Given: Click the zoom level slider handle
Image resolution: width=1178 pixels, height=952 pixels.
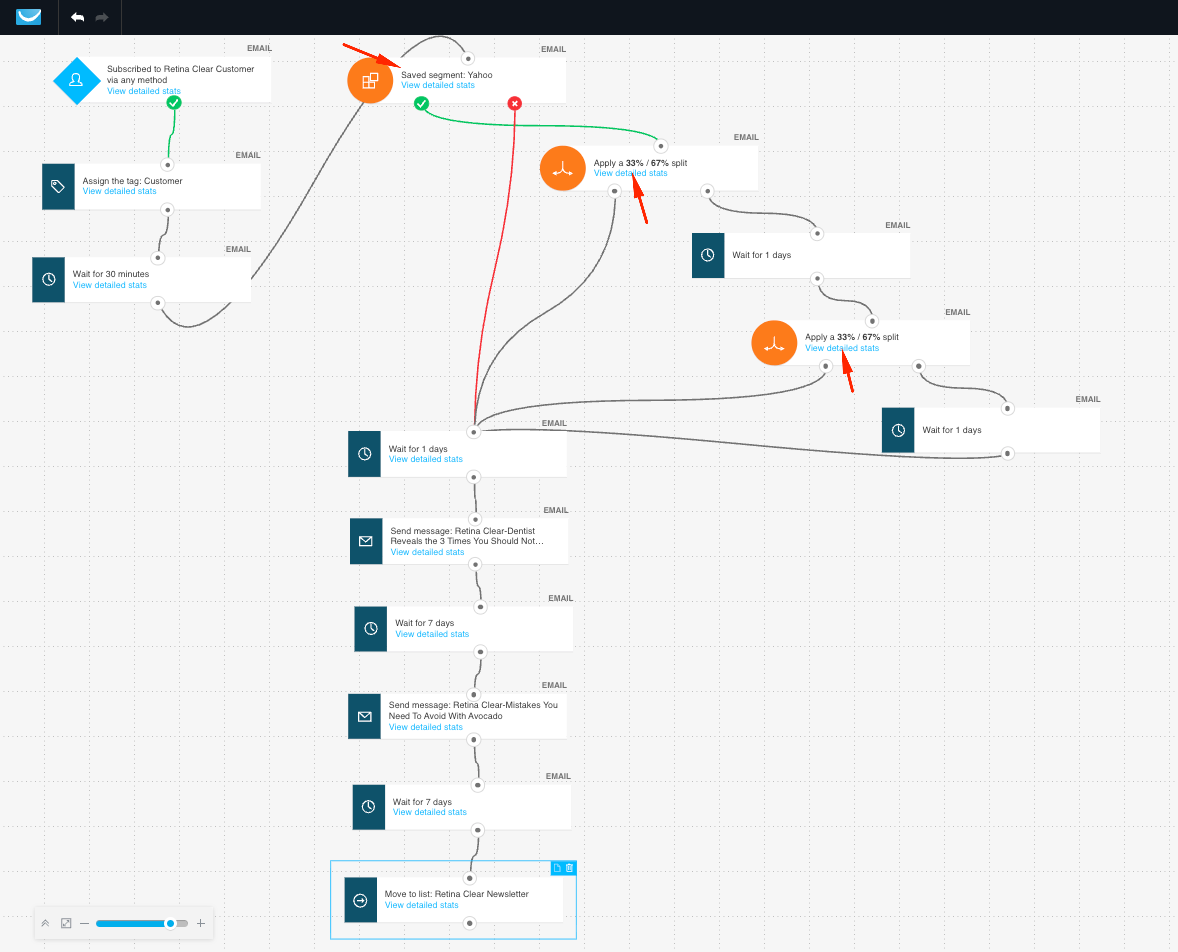Looking at the screenshot, I should 171,923.
